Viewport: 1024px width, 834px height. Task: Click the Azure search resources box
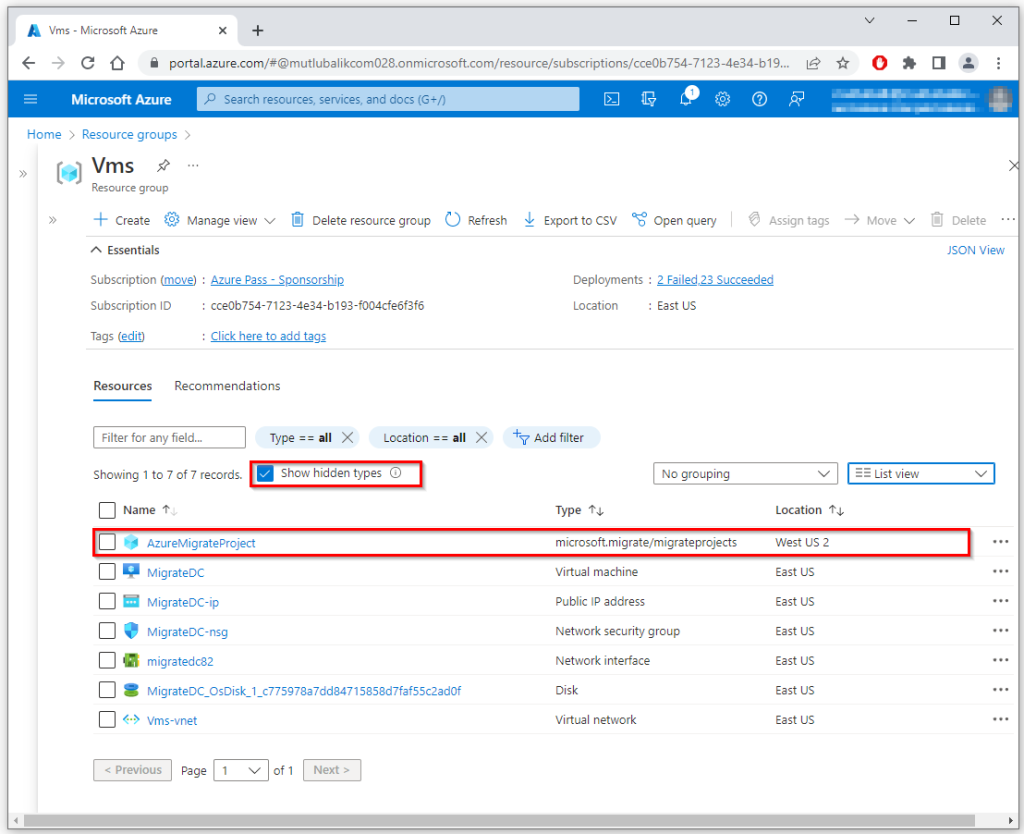click(388, 99)
